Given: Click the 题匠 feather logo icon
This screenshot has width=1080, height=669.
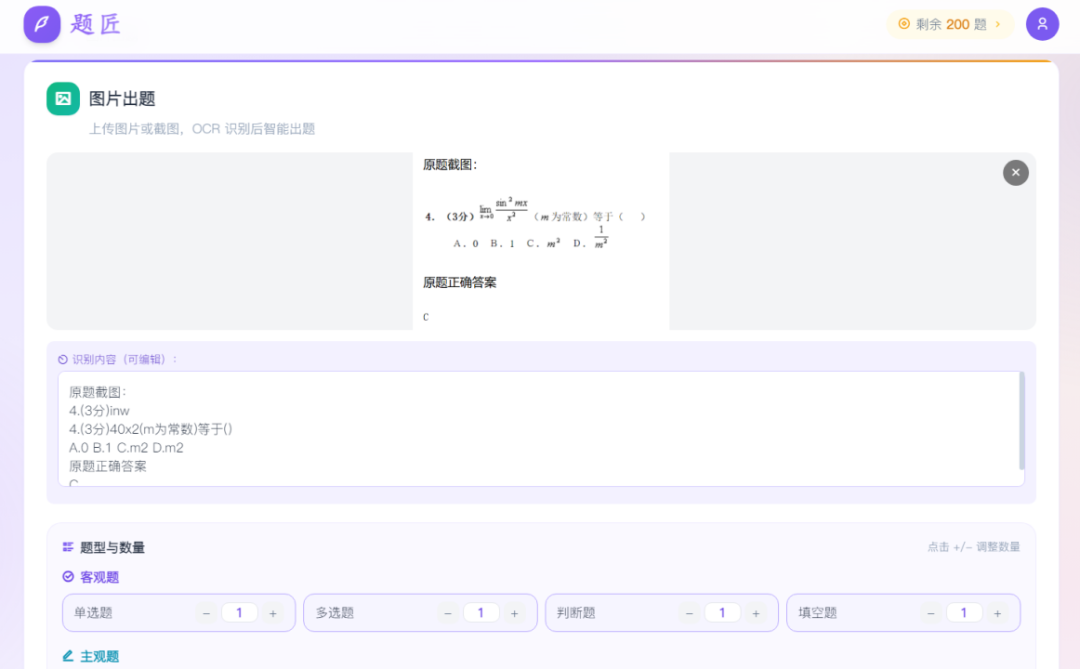Looking at the screenshot, I should 42,24.
